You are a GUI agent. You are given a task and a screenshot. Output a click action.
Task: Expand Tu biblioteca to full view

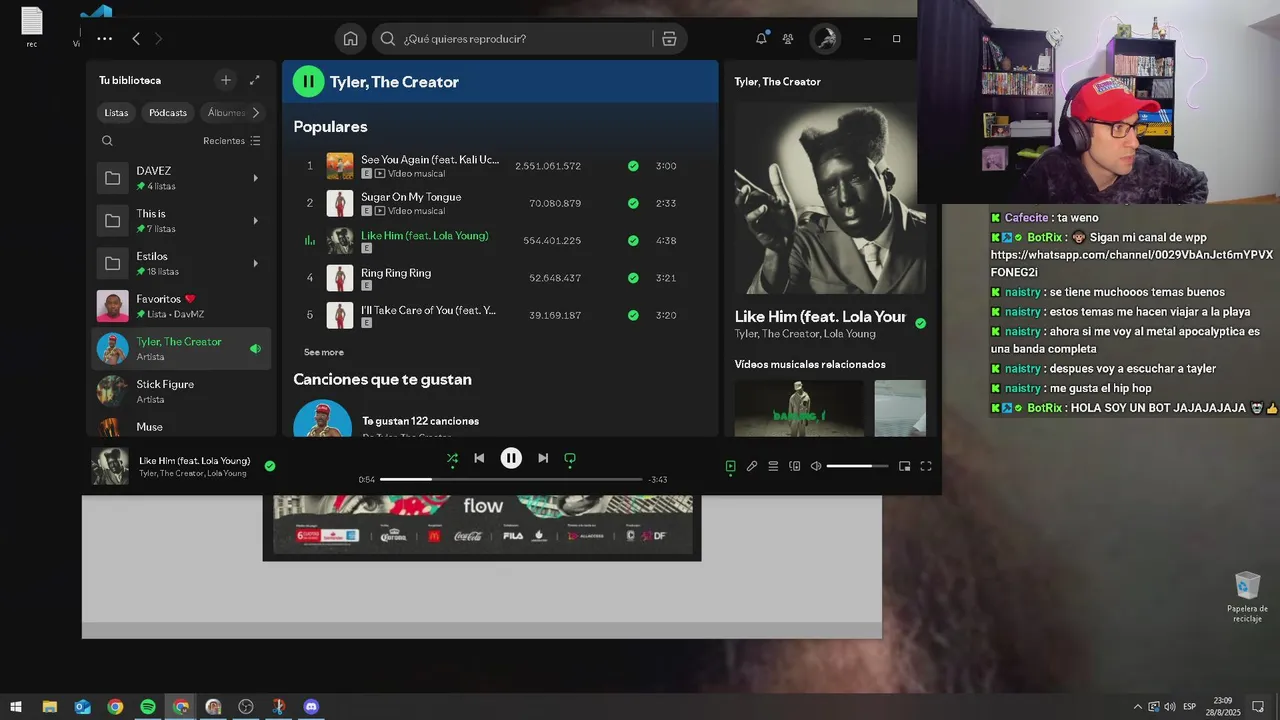tap(255, 80)
